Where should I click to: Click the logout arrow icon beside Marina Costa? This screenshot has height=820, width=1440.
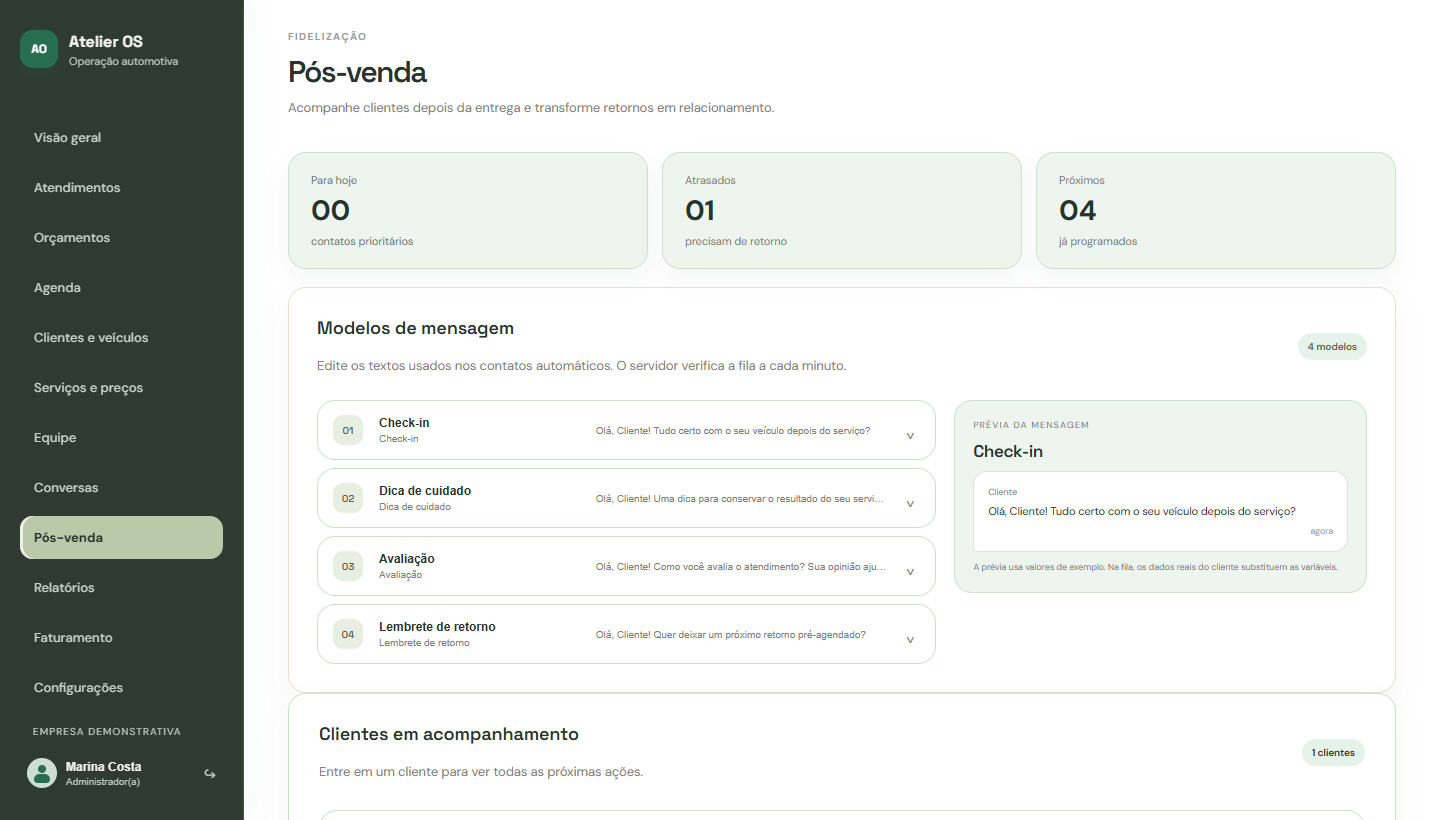pyautogui.click(x=210, y=773)
